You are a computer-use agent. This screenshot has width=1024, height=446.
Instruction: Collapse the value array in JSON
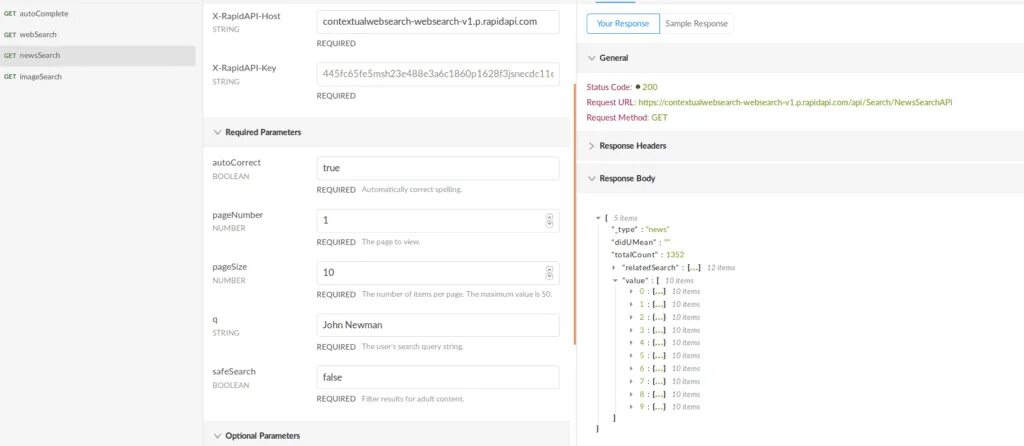pos(614,281)
